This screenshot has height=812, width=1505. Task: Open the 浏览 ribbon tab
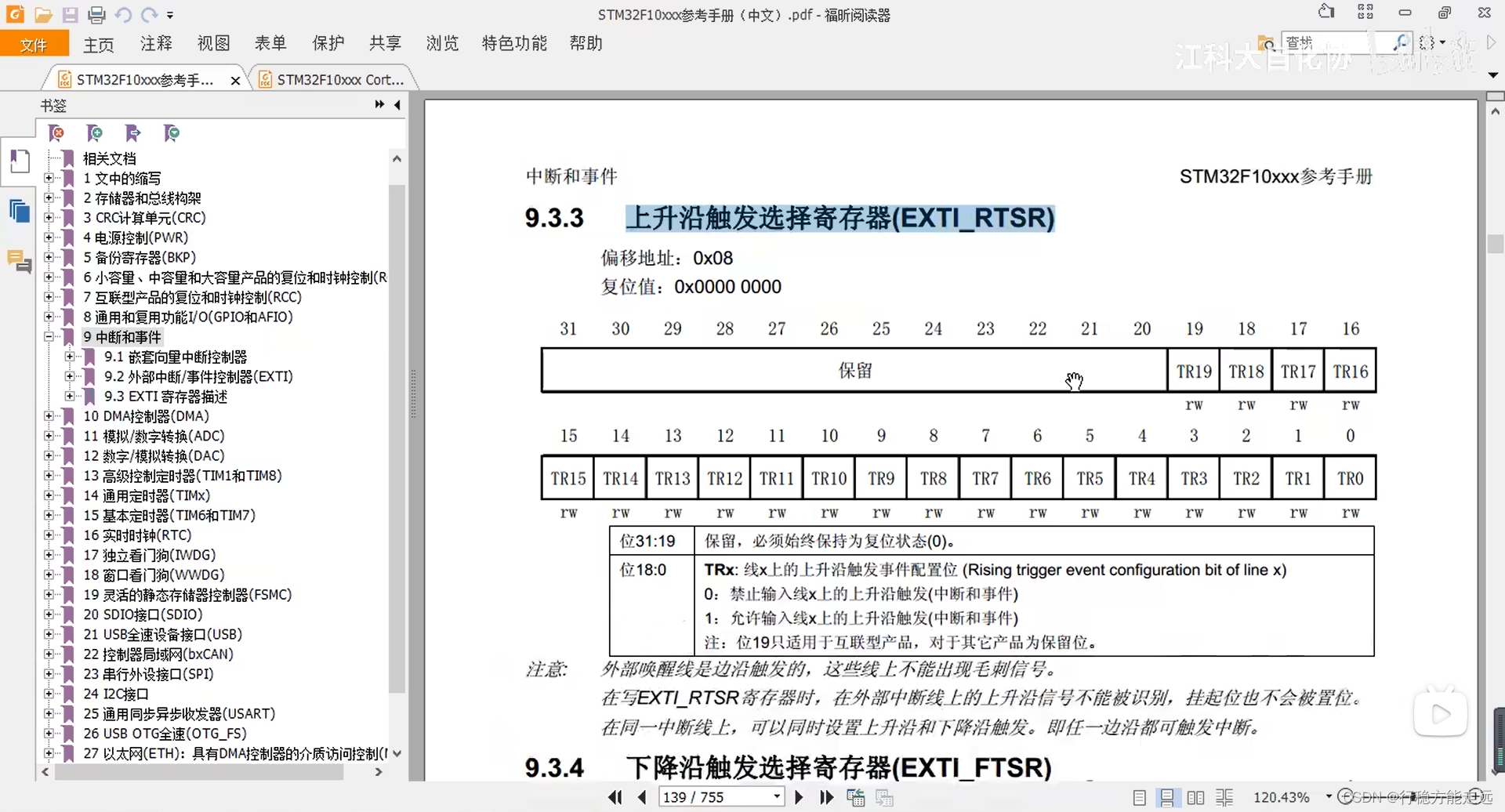[x=442, y=43]
